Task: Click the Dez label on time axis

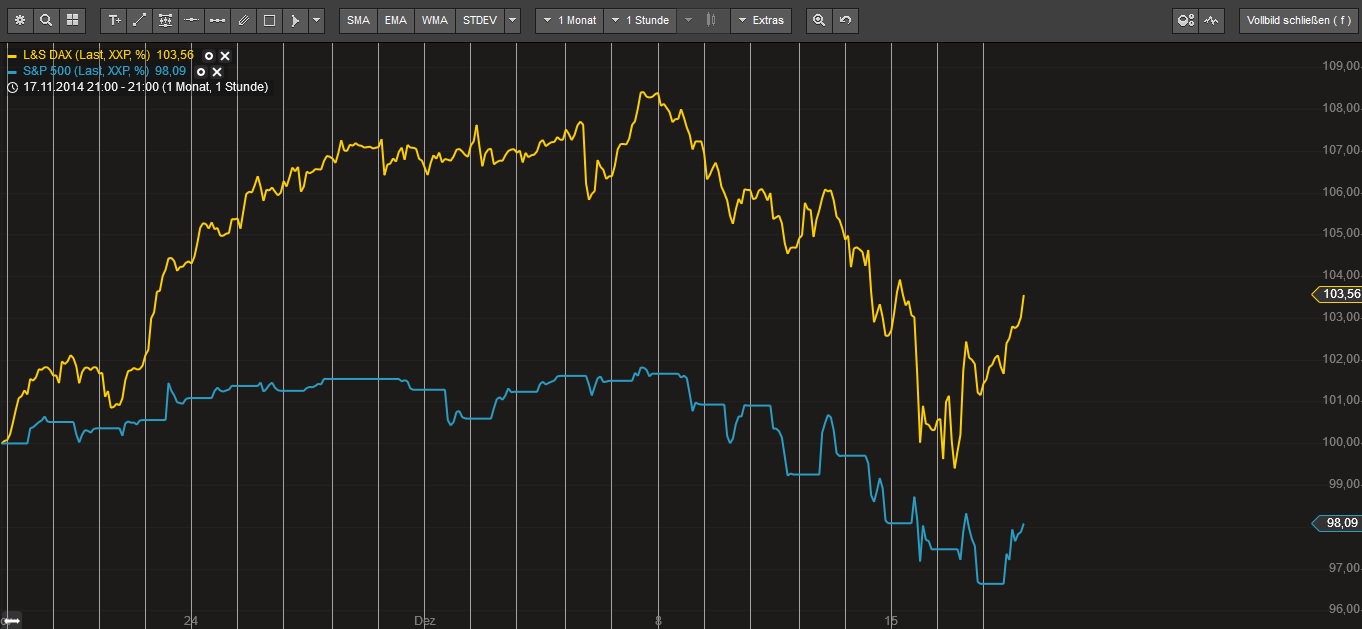Action: (425, 621)
